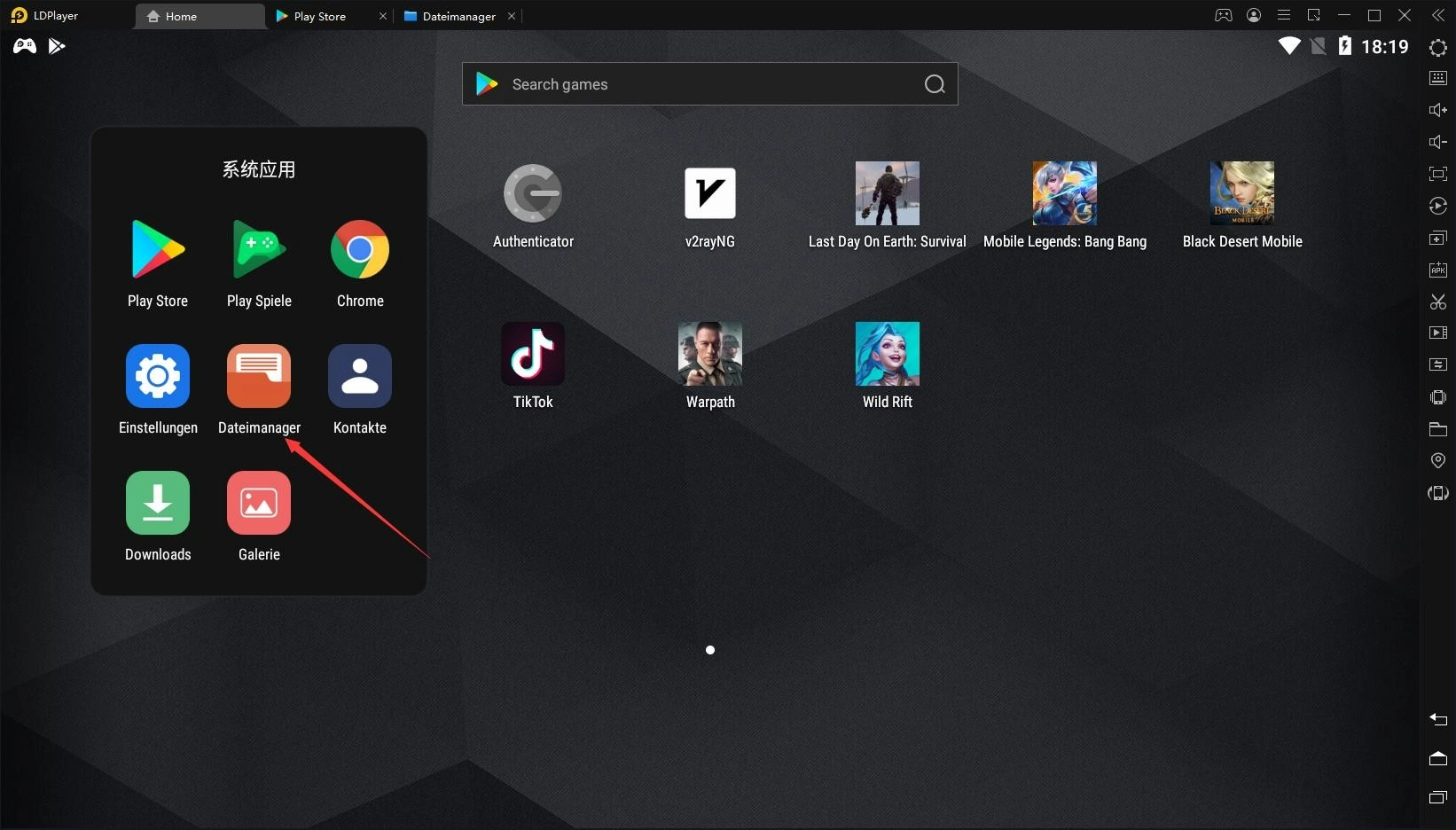Click Android home button in sidebar

[1438, 758]
